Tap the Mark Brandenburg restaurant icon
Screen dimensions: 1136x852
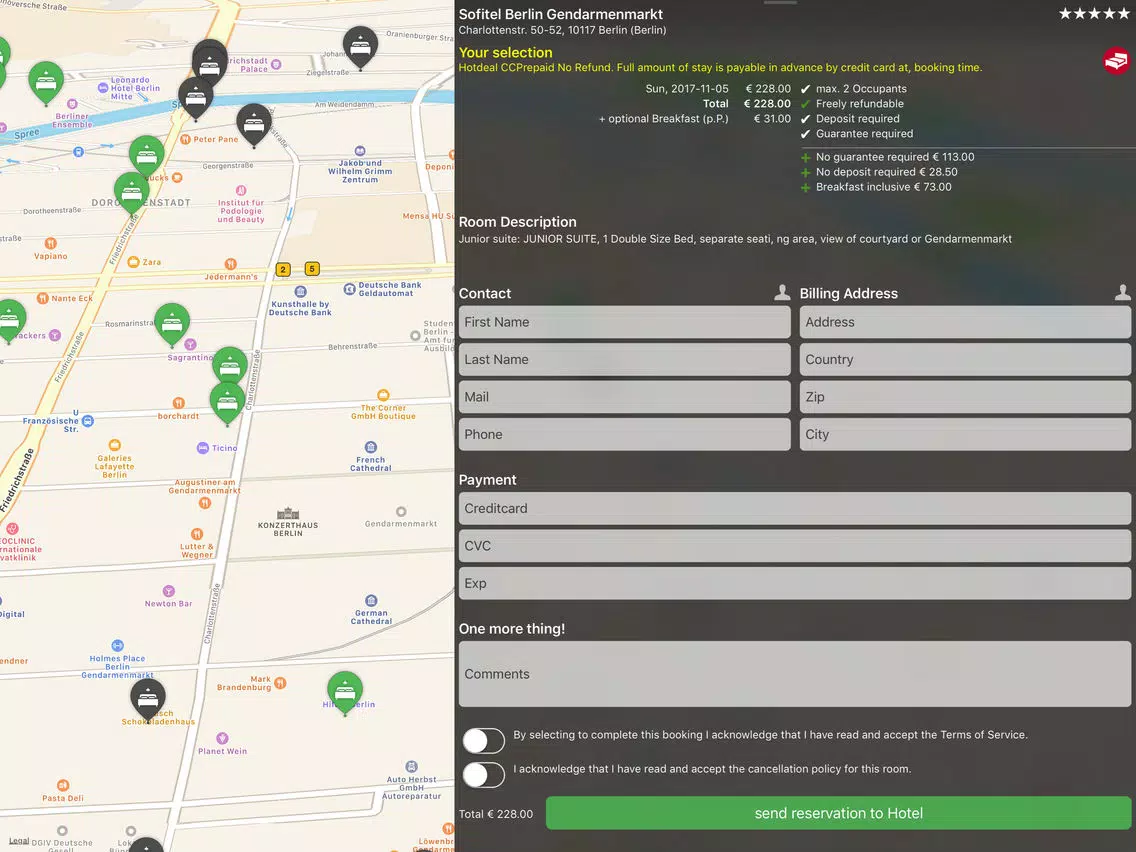click(280, 682)
